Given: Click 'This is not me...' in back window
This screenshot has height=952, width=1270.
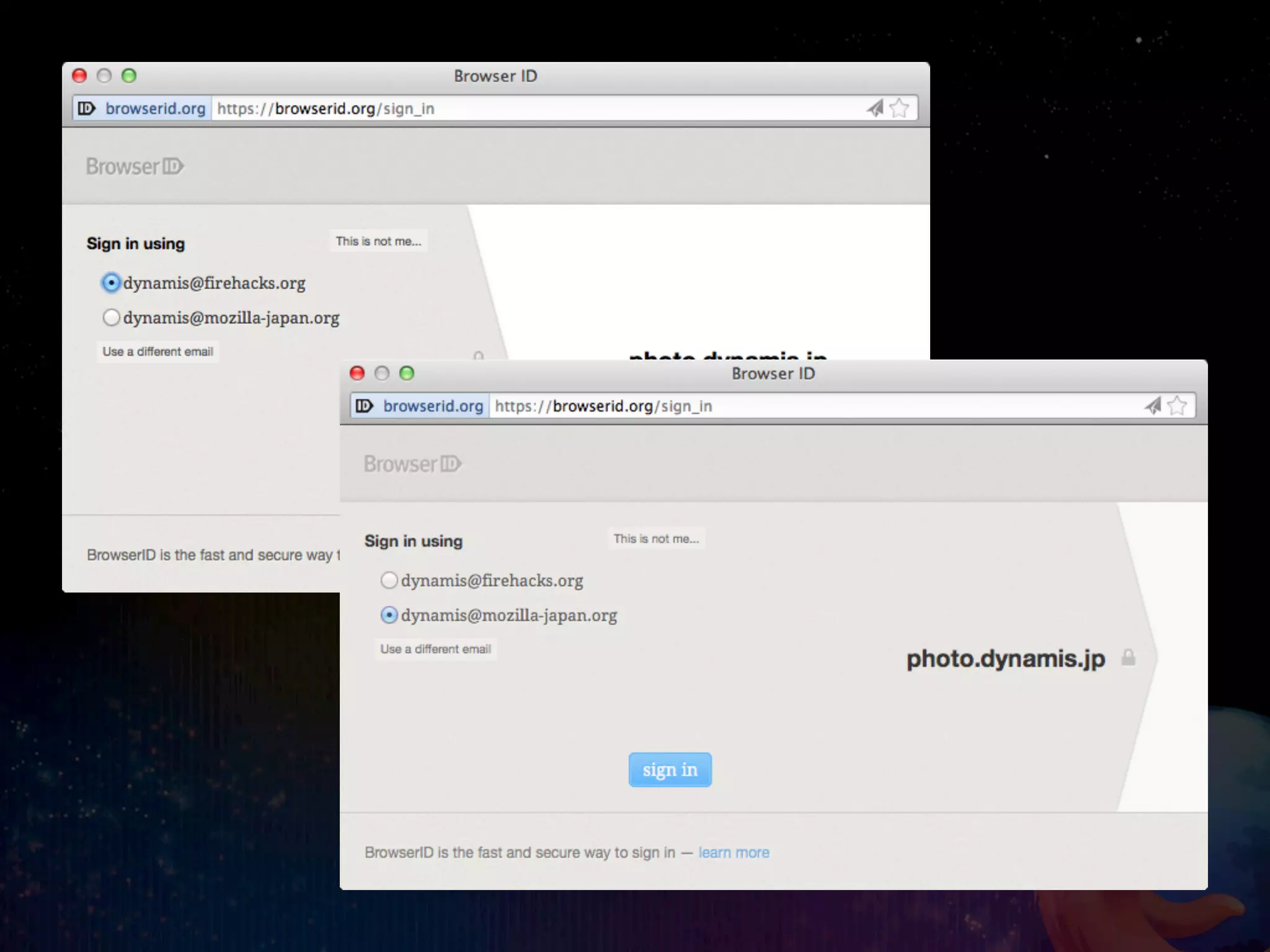Looking at the screenshot, I should tap(378, 241).
